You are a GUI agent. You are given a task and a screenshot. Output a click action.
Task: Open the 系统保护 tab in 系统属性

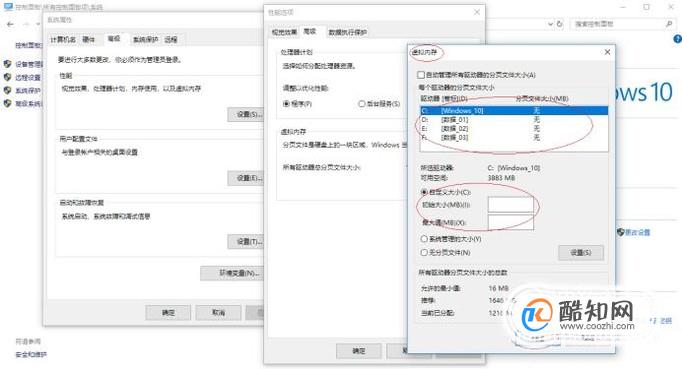click(145, 40)
